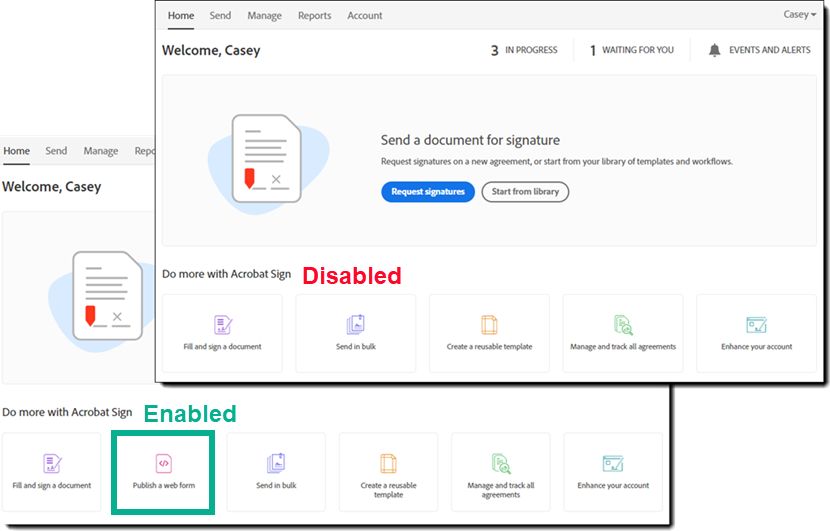Click the "Welcome, Casey" heading in back window
Image resolution: width=830 pixels, height=531 pixels.
click(x=51, y=187)
